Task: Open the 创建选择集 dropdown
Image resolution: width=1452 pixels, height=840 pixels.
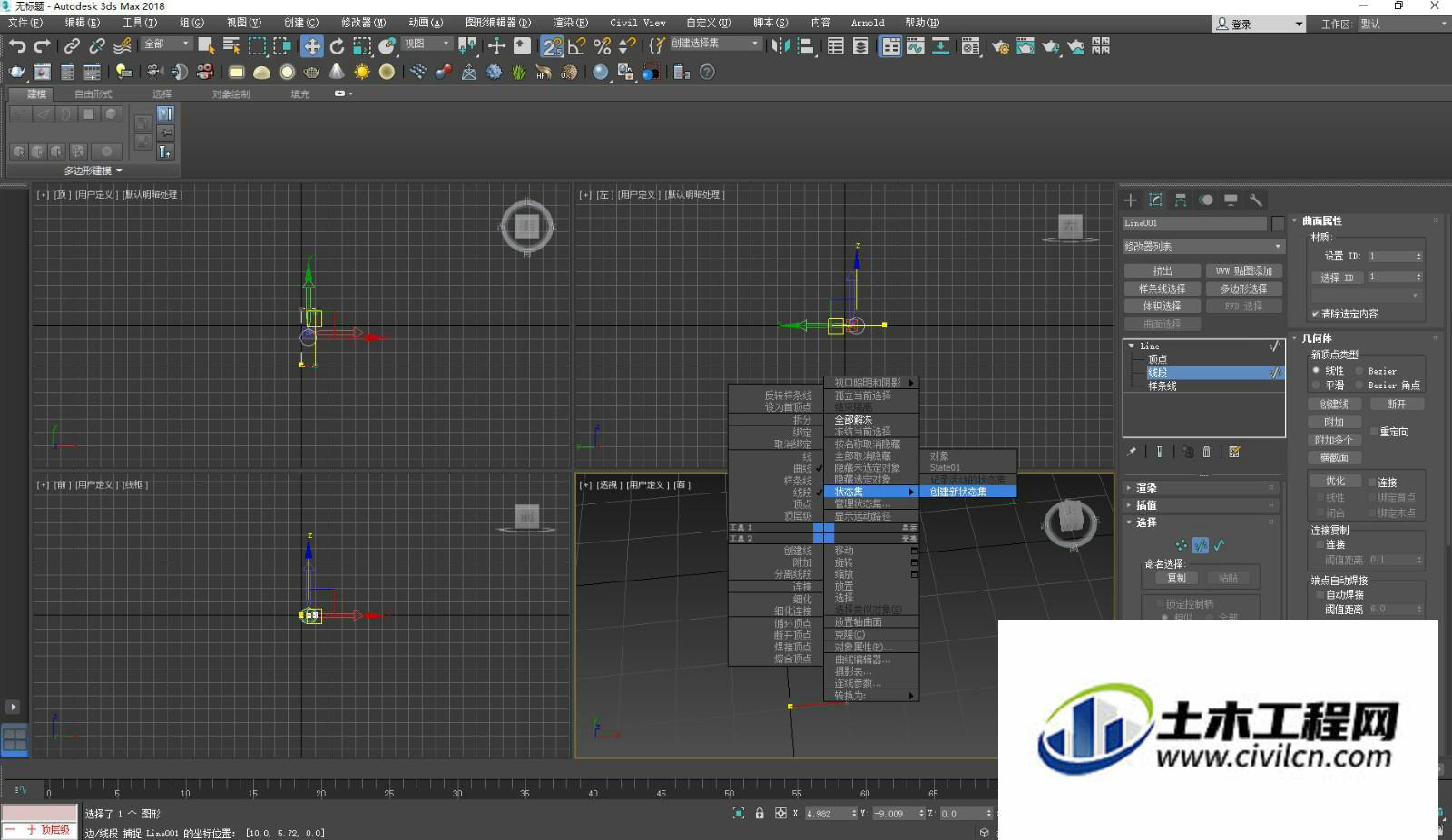Action: click(715, 44)
